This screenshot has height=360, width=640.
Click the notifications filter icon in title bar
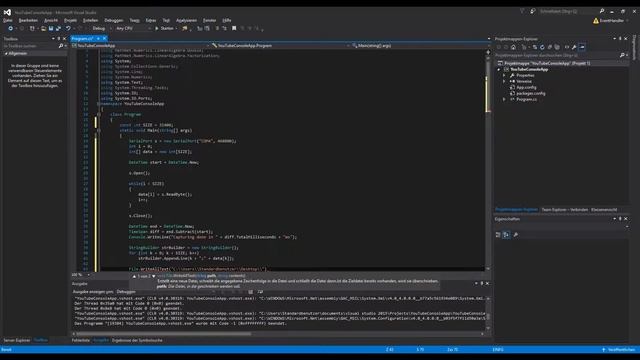pyautogui.click(x=522, y=11)
